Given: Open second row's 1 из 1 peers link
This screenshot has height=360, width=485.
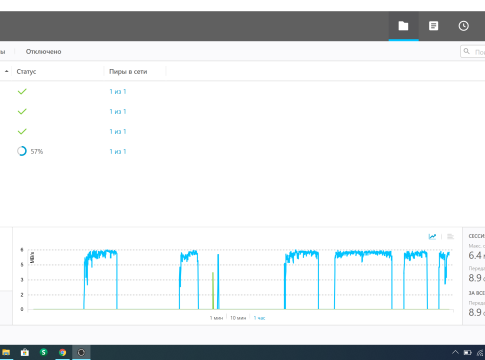Looking at the screenshot, I should tap(118, 111).
